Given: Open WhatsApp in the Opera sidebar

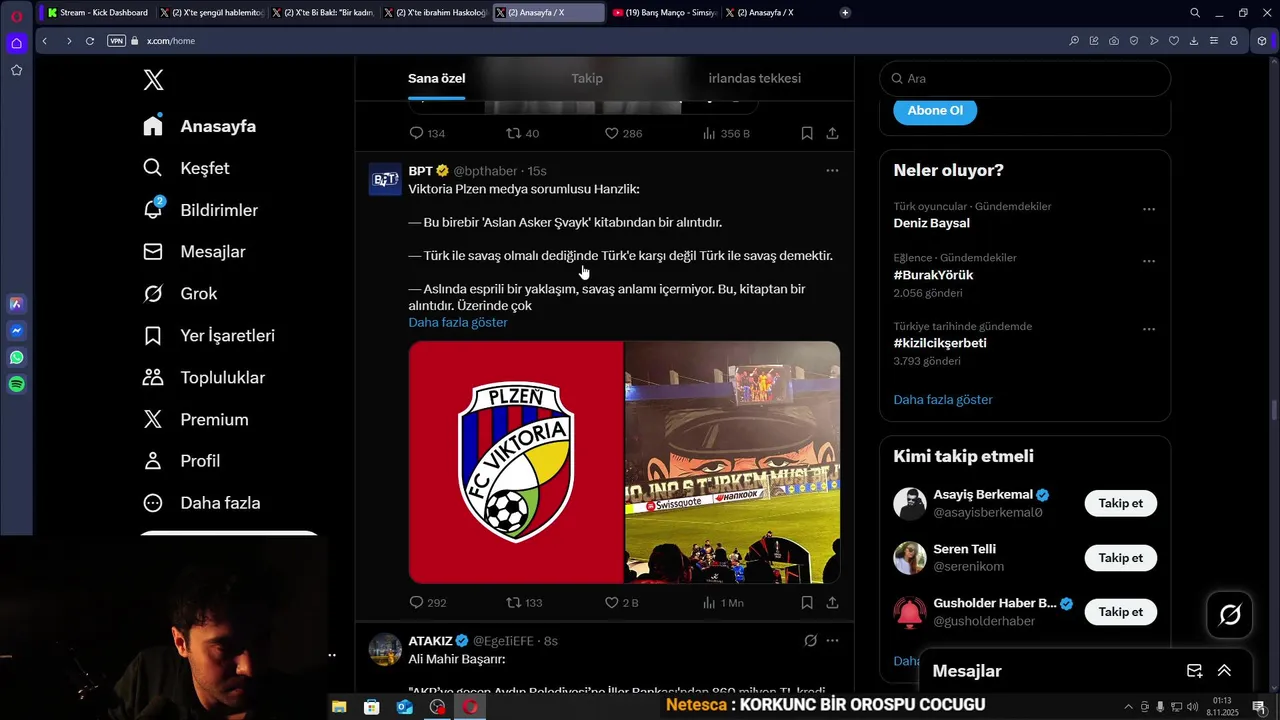Looking at the screenshot, I should (16, 357).
